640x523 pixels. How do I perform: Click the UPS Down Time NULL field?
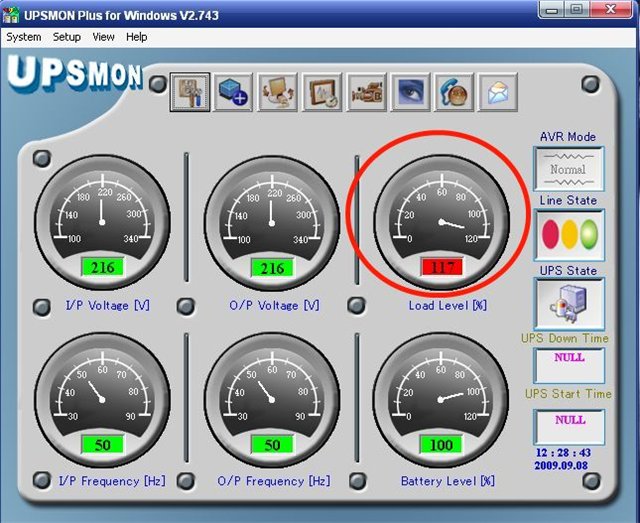pos(569,365)
